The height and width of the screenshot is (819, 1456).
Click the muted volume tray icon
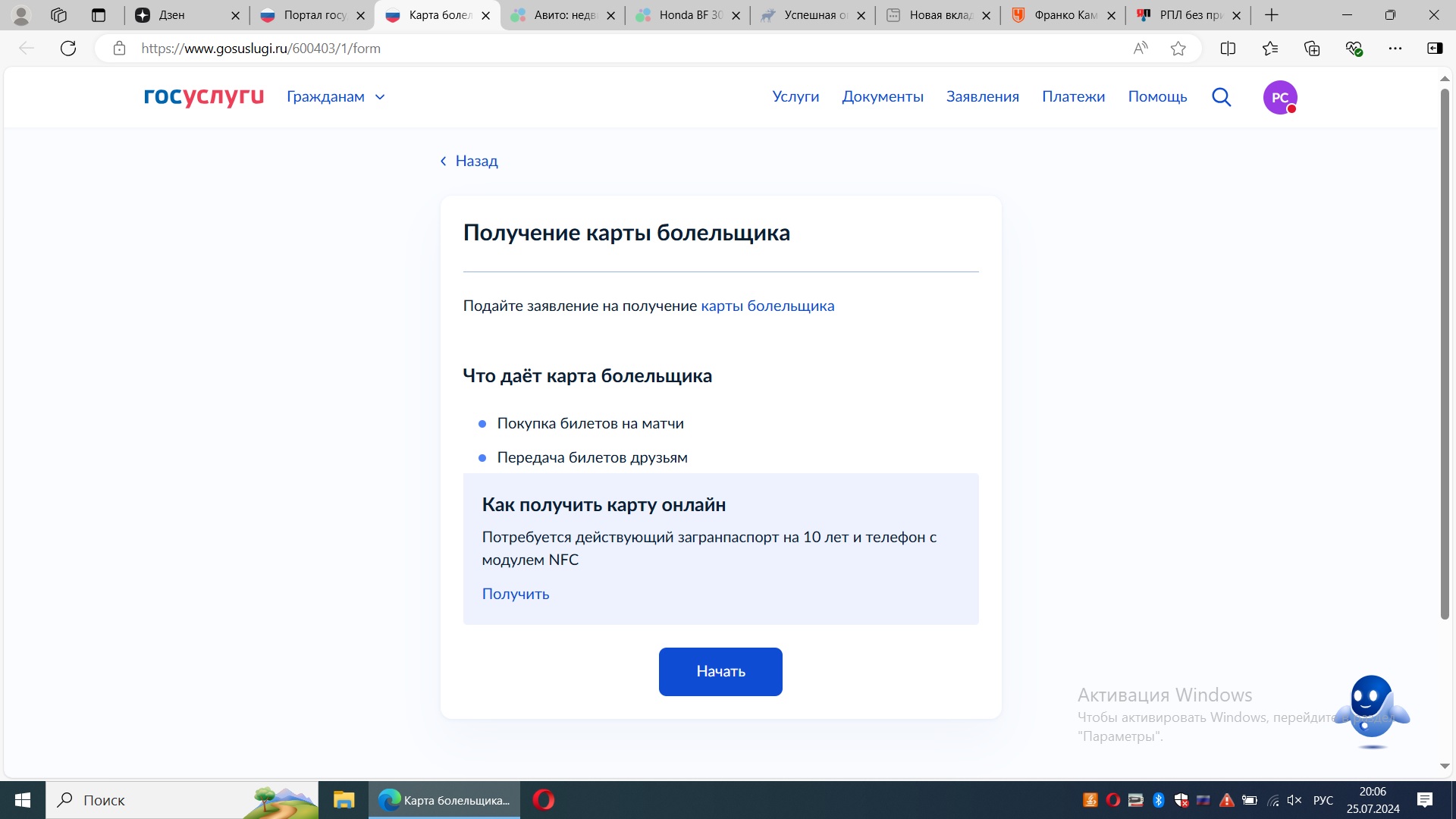[1294, 800]
